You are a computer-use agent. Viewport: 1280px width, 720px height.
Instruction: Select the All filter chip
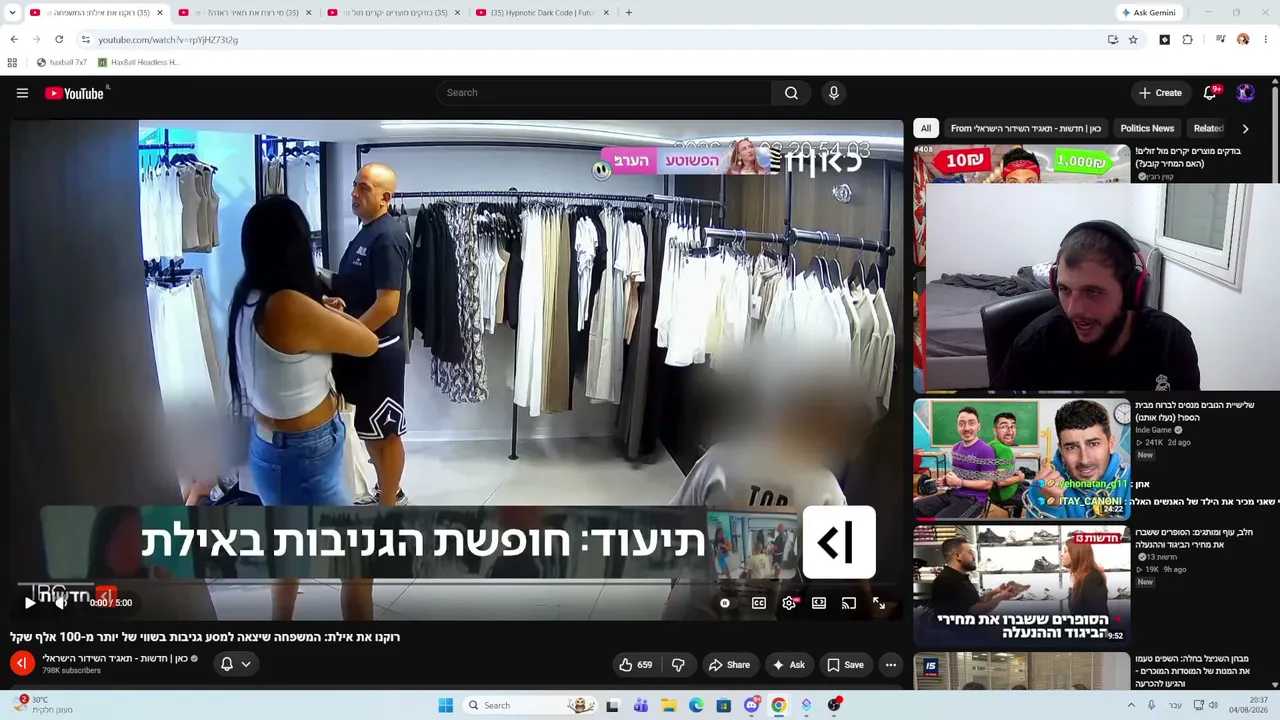[x=926, y=128]
